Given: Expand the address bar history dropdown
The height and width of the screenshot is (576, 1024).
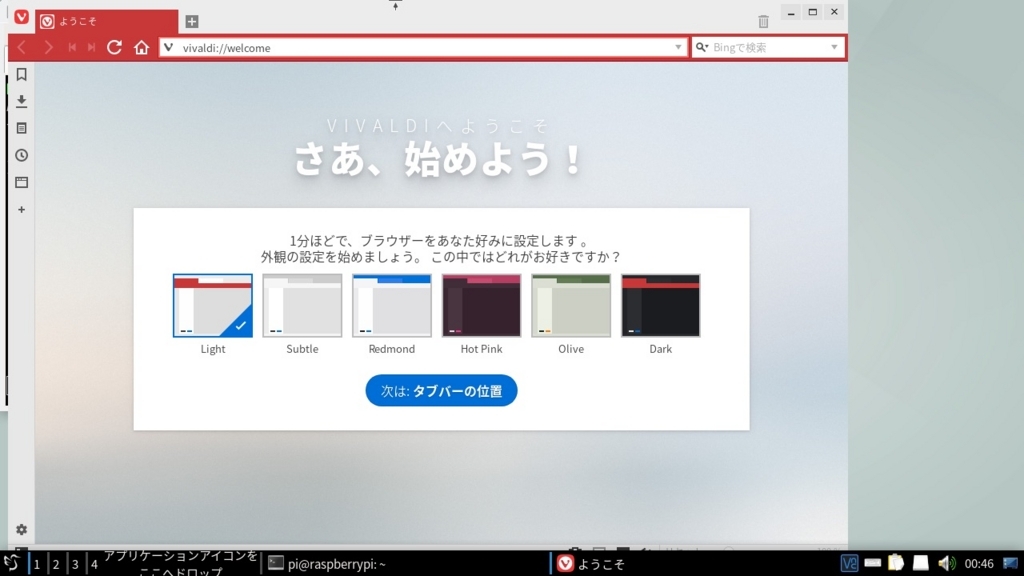Looking at the screenshot, I should pos(678,48).
